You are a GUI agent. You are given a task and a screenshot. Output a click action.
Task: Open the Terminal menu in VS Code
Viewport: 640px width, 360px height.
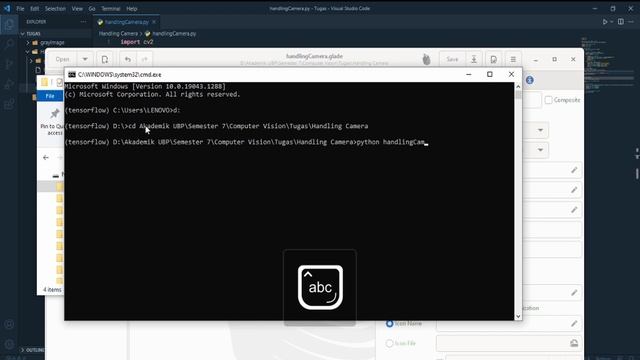pyautogui.click(x=111, y=9)
